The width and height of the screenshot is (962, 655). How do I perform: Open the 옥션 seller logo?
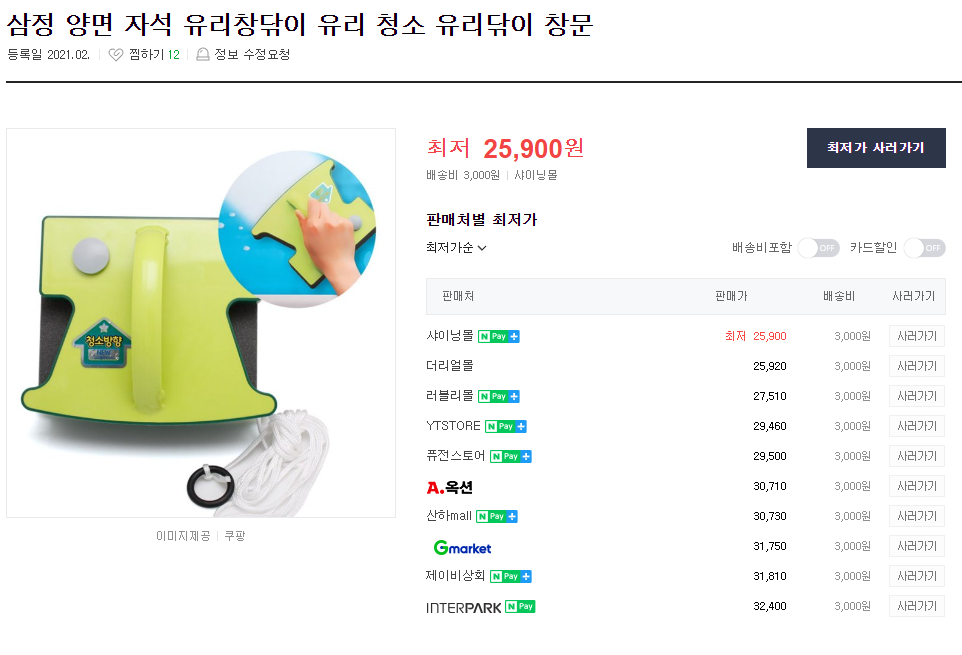(x=450, y=487)
